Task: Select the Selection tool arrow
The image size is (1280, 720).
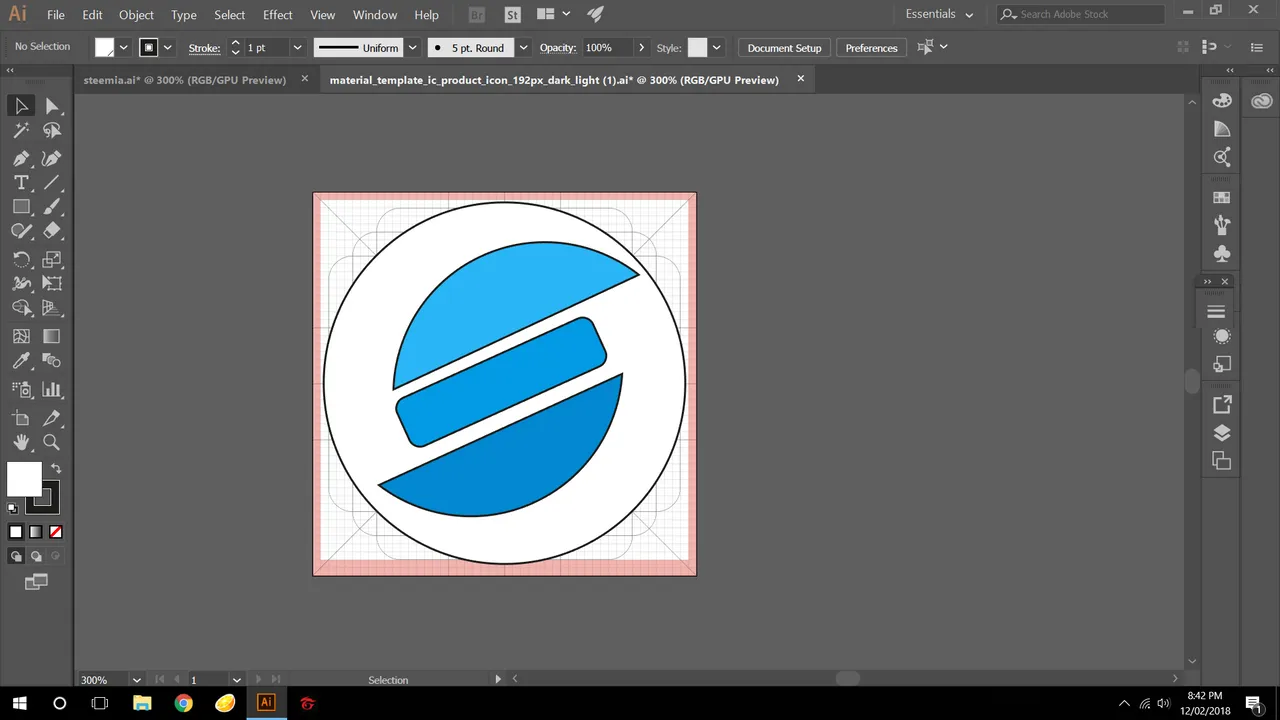Action: [21, 106]
